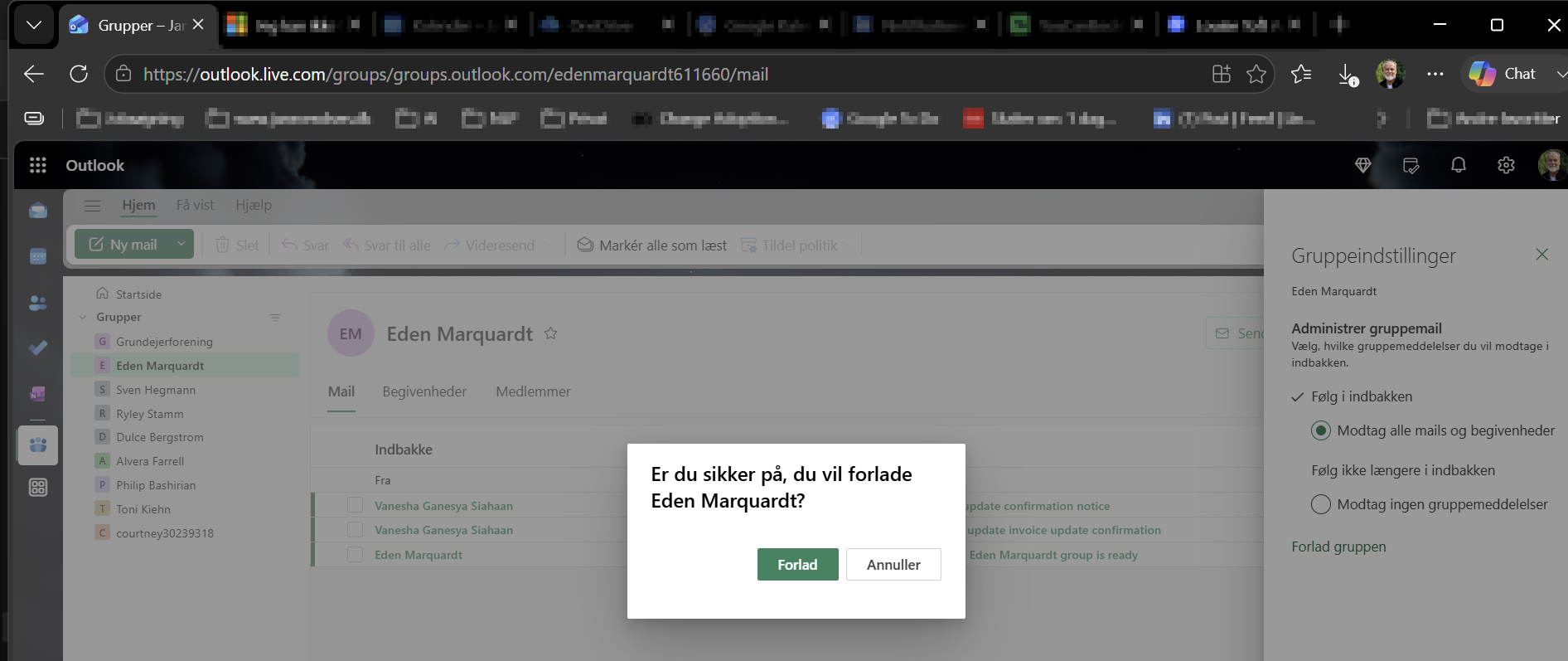Tick checkbox for the Eden Marquardt mail row
Viewport: 1568px width, 661px height.
tap(356, 554)
